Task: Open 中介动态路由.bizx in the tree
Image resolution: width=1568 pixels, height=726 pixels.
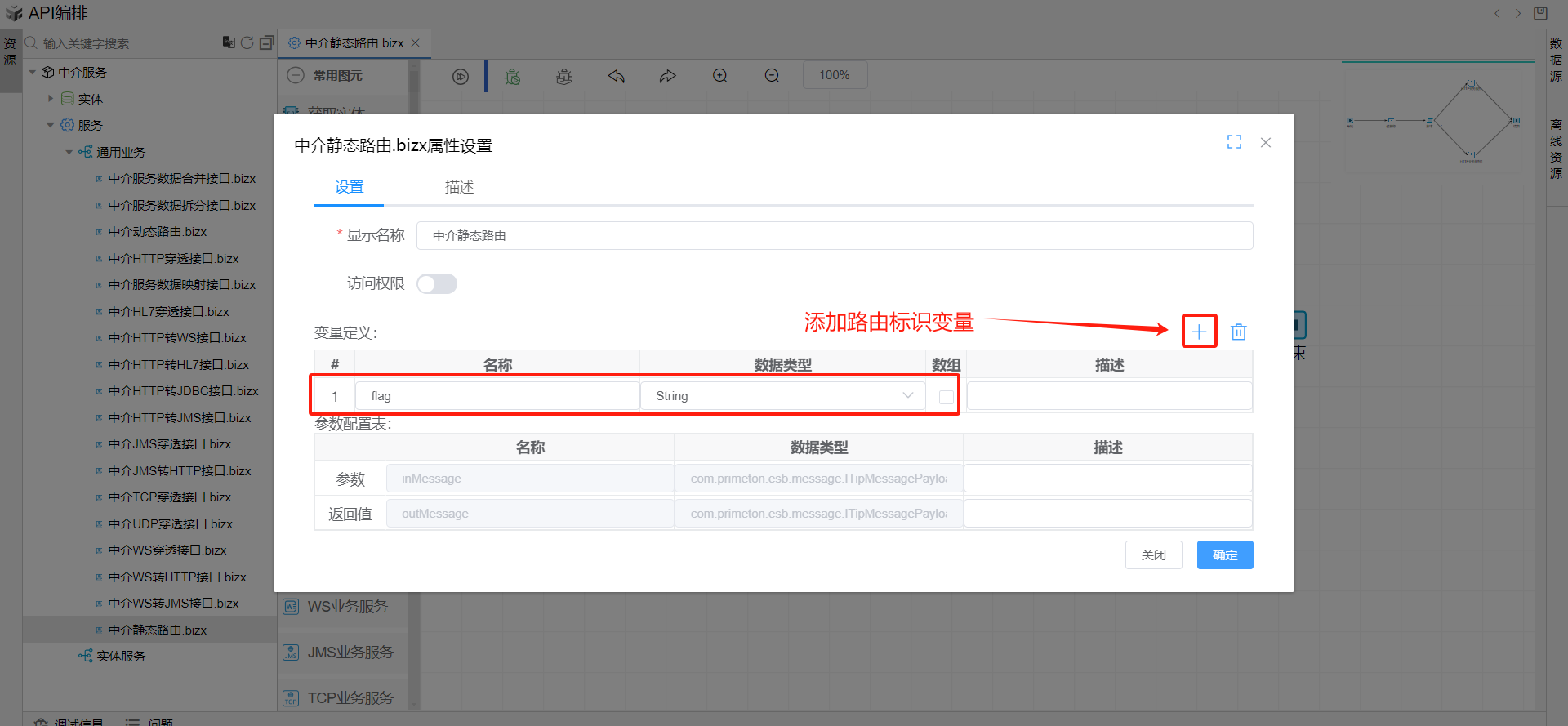Action: pyautogui.click(x=157, y=232)
